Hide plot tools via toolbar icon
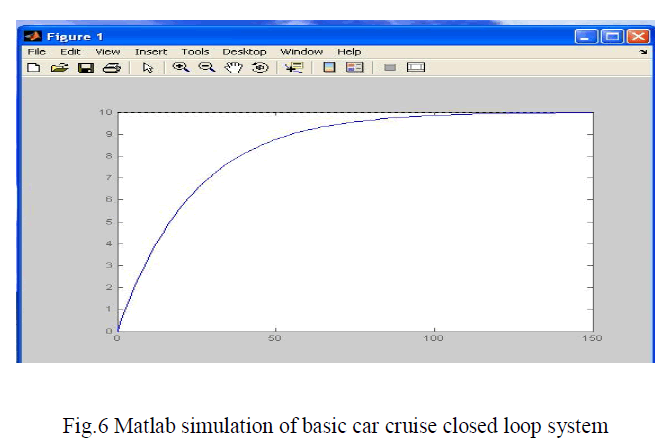Image resolution: width=665 pixels, height=442 pixels. 390,68
